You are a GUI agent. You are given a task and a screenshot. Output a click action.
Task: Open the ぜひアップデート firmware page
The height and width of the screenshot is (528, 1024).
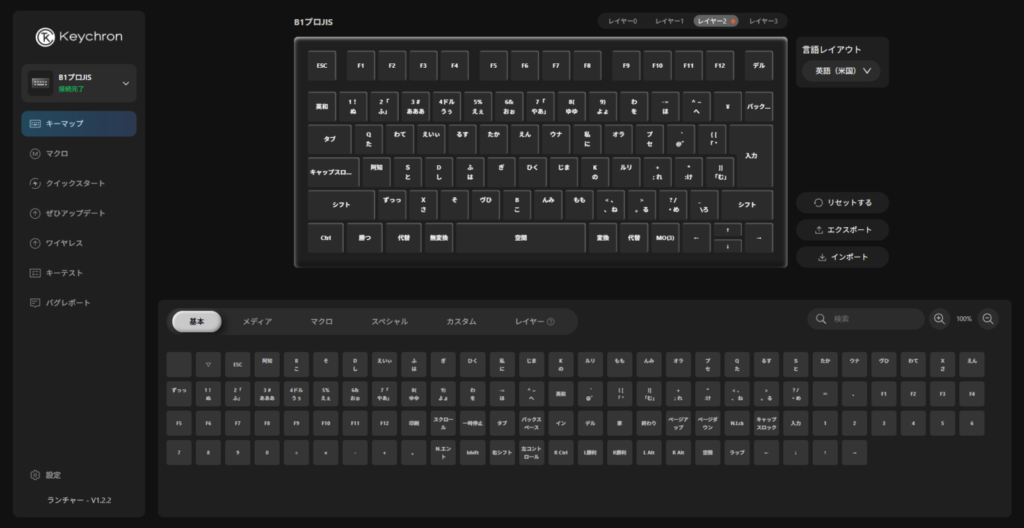click(x=74, y=213)
